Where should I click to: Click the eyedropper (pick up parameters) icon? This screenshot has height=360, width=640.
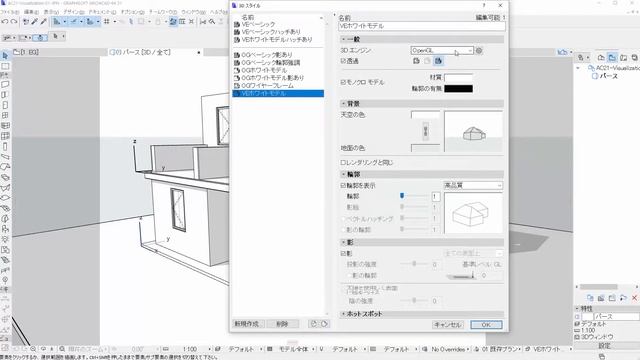[x=35, y=21]
